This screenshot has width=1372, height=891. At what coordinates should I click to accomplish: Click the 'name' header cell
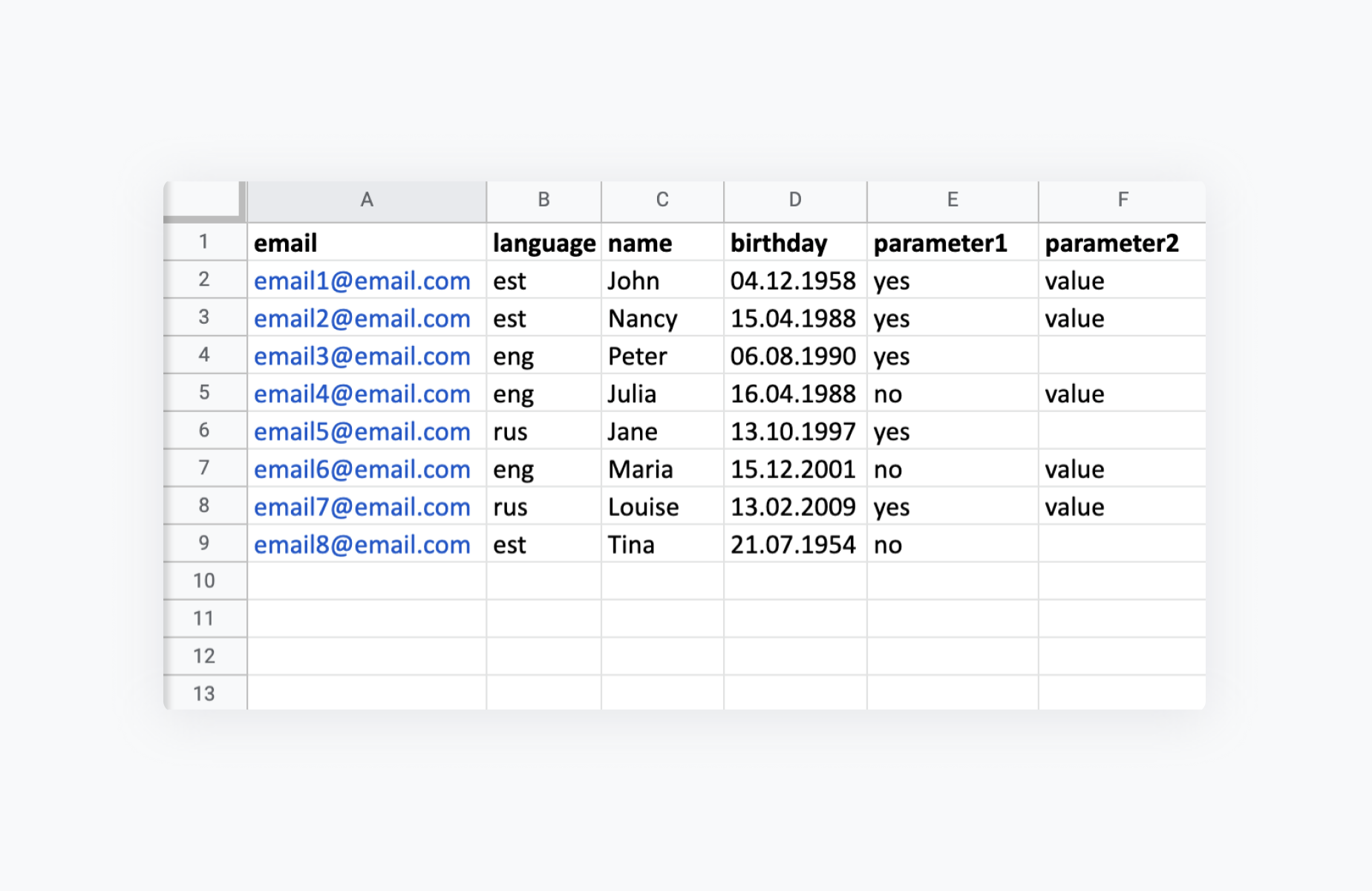click(x=662, y=242)
